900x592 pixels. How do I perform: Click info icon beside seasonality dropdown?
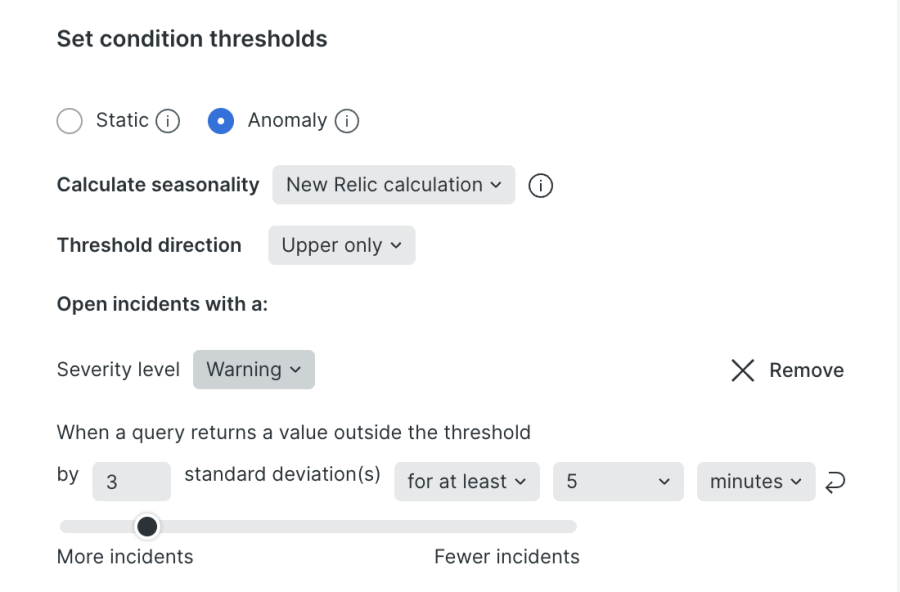(x=540, y=186)
